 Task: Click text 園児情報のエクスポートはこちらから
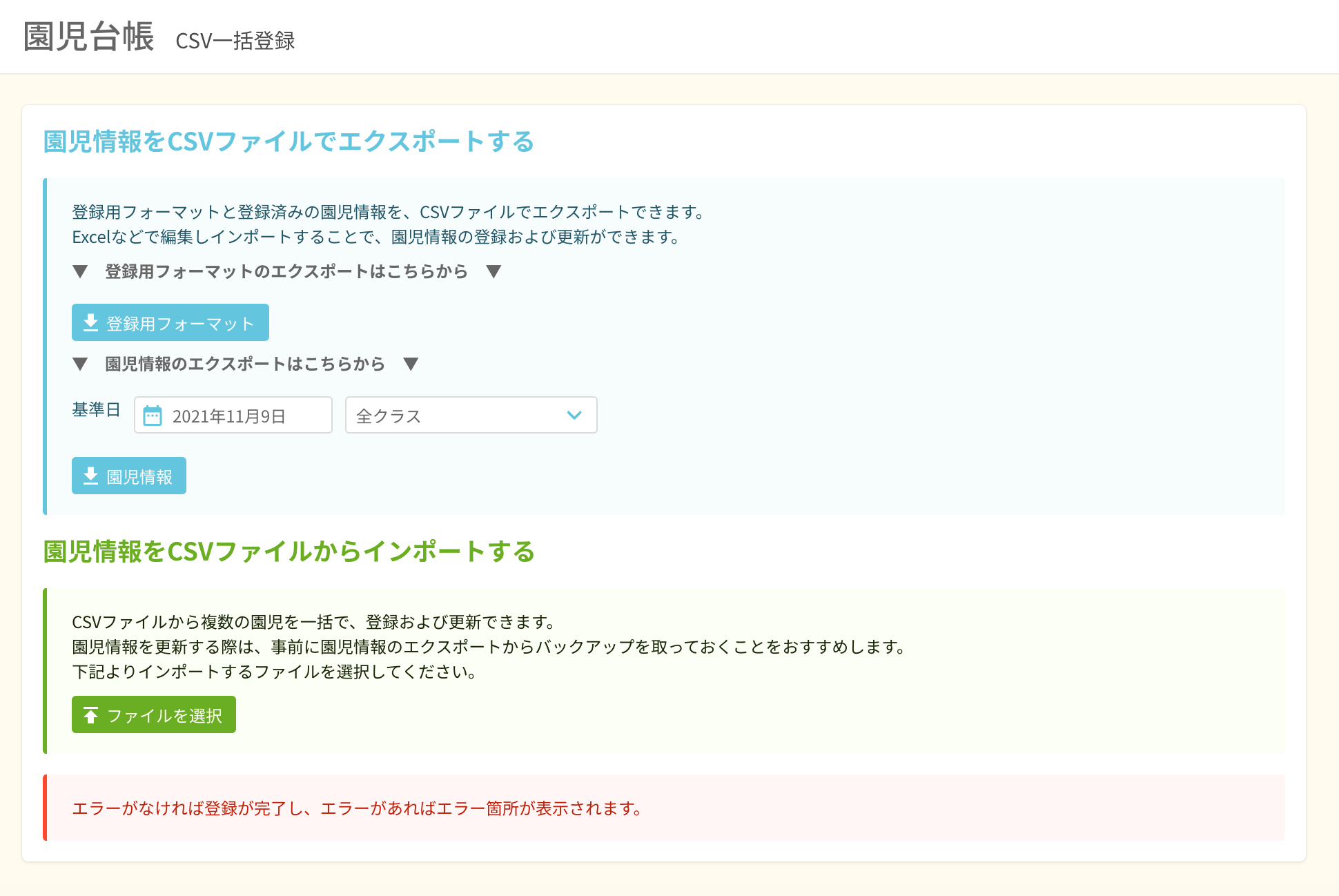point(245,364)
